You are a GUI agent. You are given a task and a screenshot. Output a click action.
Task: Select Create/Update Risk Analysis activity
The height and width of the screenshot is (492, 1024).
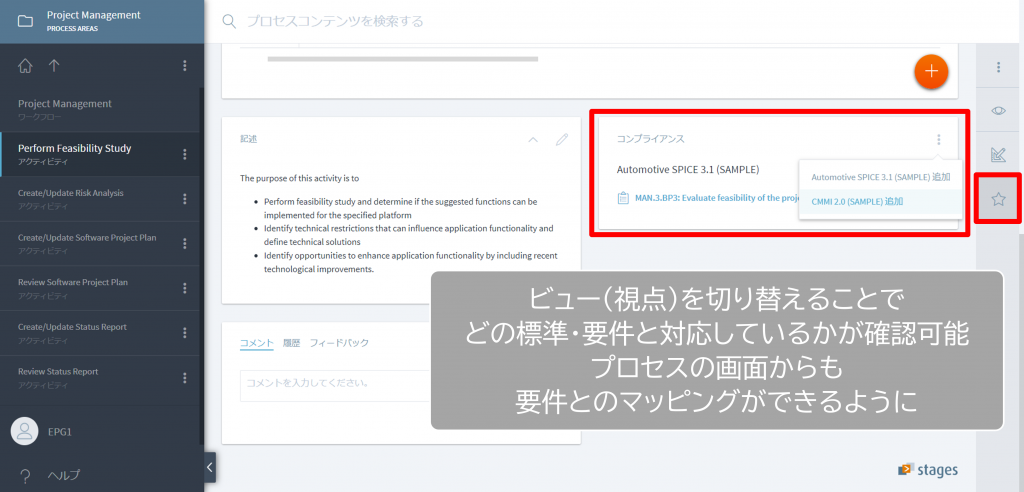coord(101,199)
